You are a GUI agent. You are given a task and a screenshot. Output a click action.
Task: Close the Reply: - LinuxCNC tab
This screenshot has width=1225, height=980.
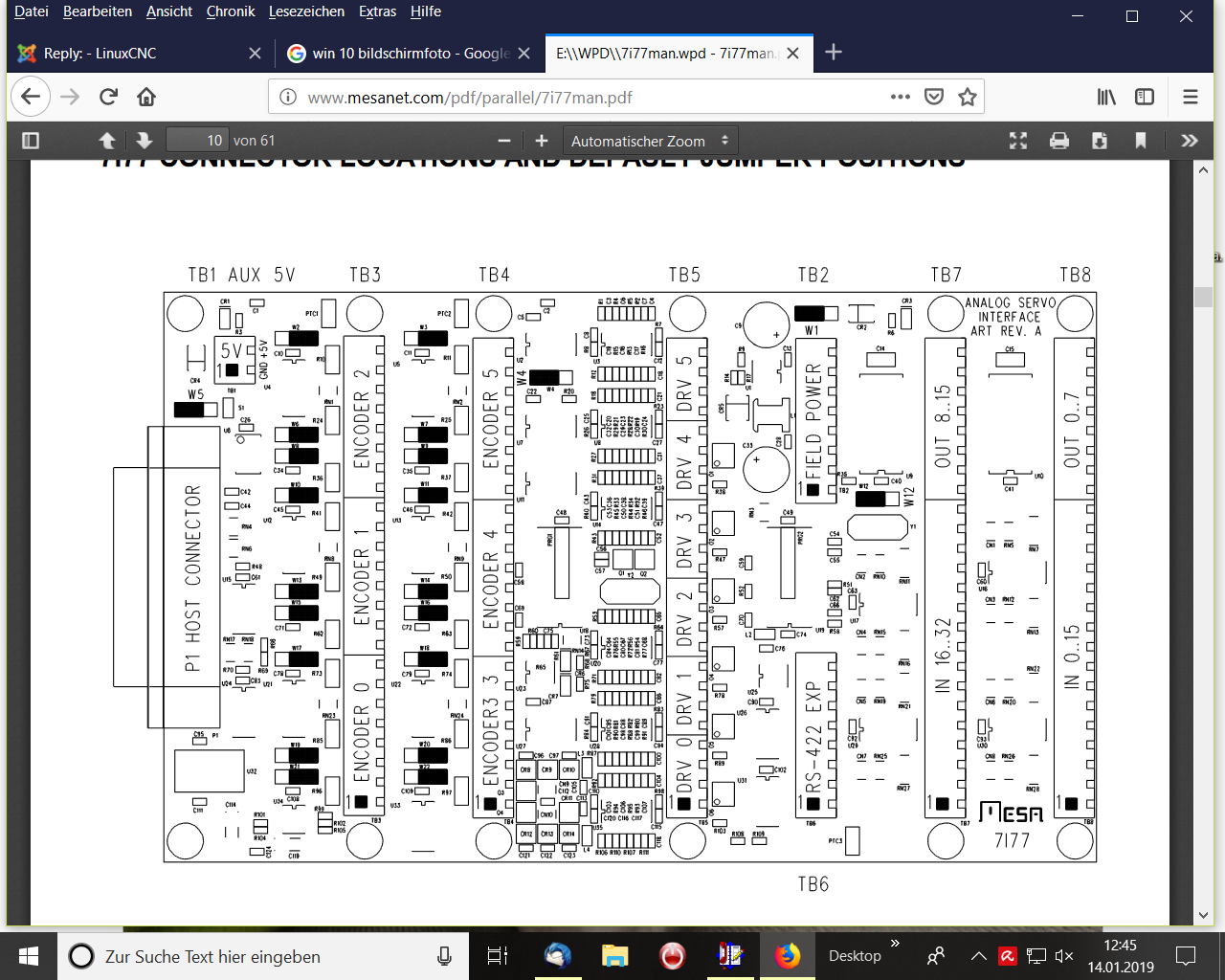pos(255,54)
